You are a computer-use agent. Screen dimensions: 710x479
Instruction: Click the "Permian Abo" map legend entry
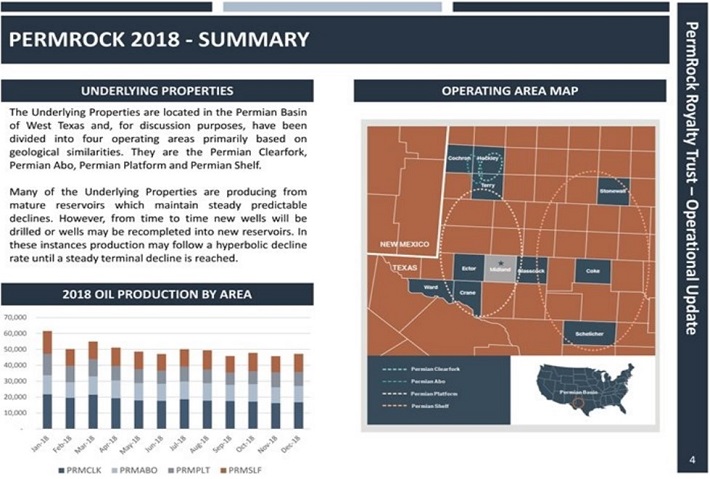click(413, 382)
